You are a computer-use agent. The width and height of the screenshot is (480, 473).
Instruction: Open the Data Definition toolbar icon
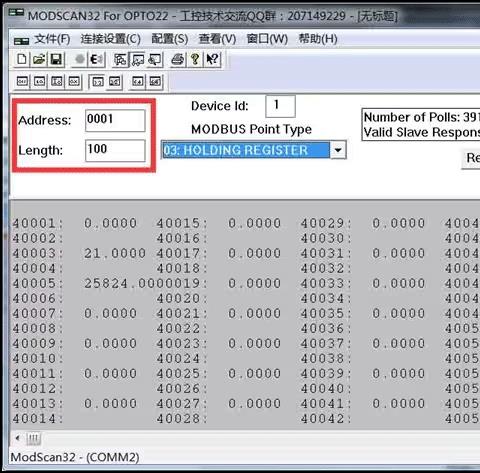(120, 59)
